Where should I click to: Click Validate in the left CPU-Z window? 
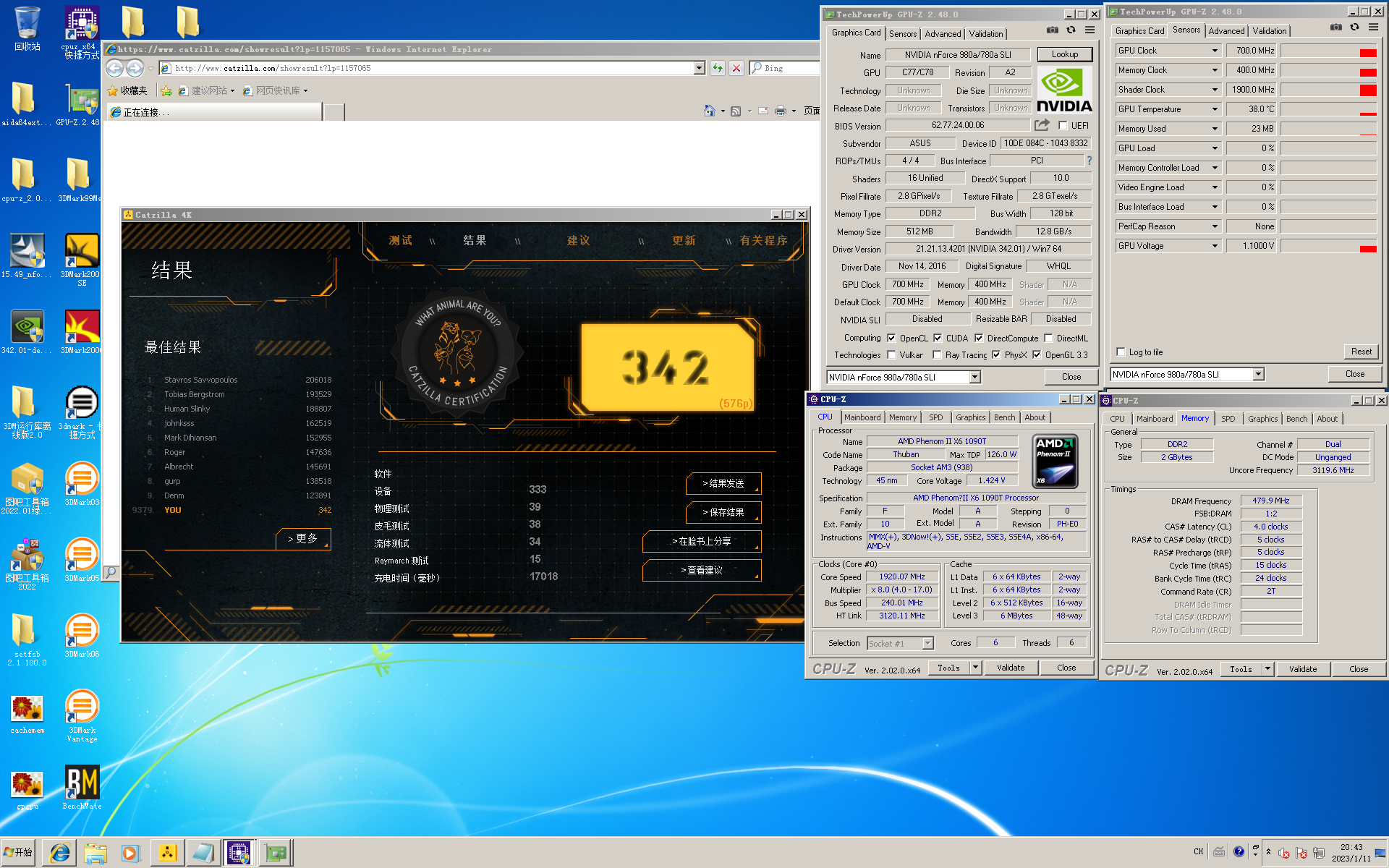click(1010, 668)
